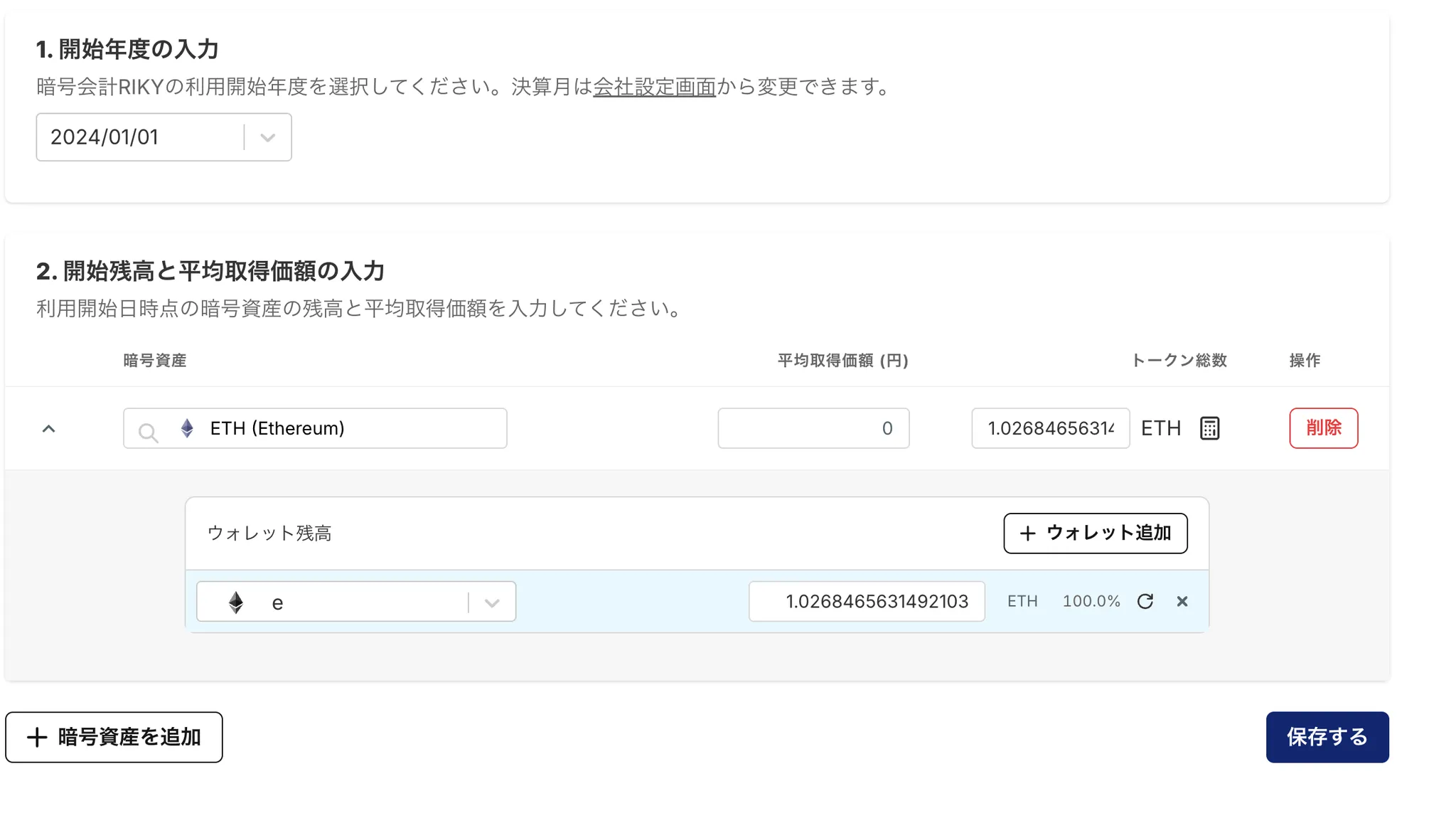This screenshot has width=1456, height=818.
Task: Click the トークン総数 token total field
Action: (1050, 428)
